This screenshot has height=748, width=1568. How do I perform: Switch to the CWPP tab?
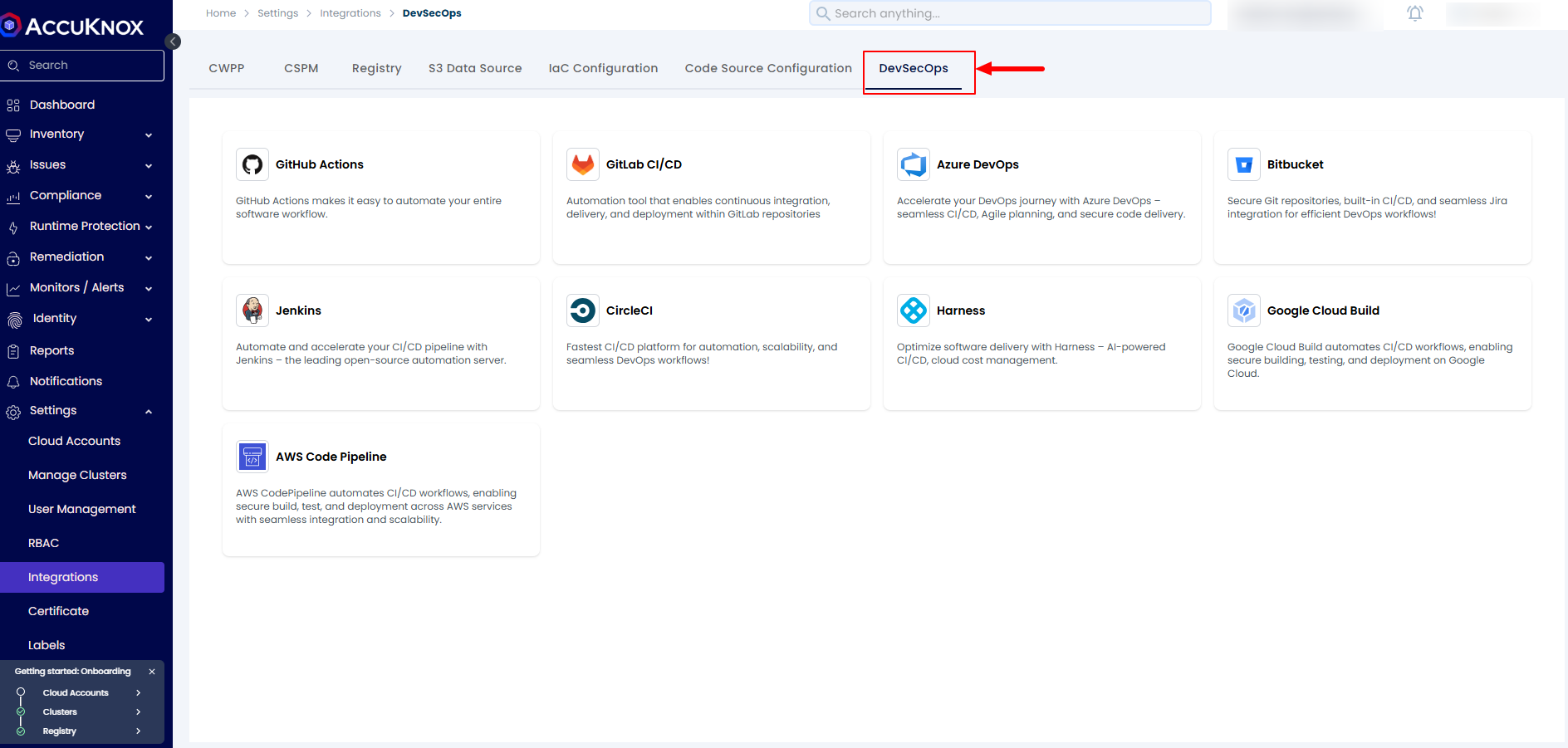click(227, 68)
